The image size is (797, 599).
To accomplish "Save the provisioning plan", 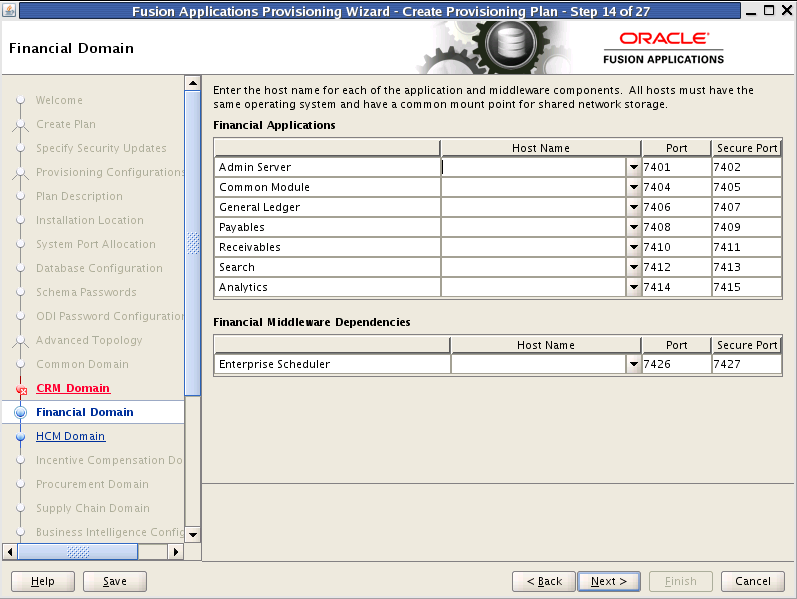I will tap(115, 581).
